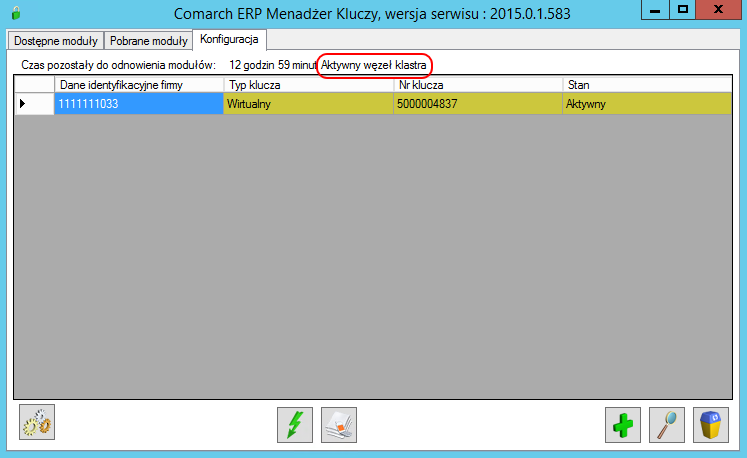Screen dimensions: 747x458
Task: Click the Aktywny węzeł klastra label
Action: (374, 65)
